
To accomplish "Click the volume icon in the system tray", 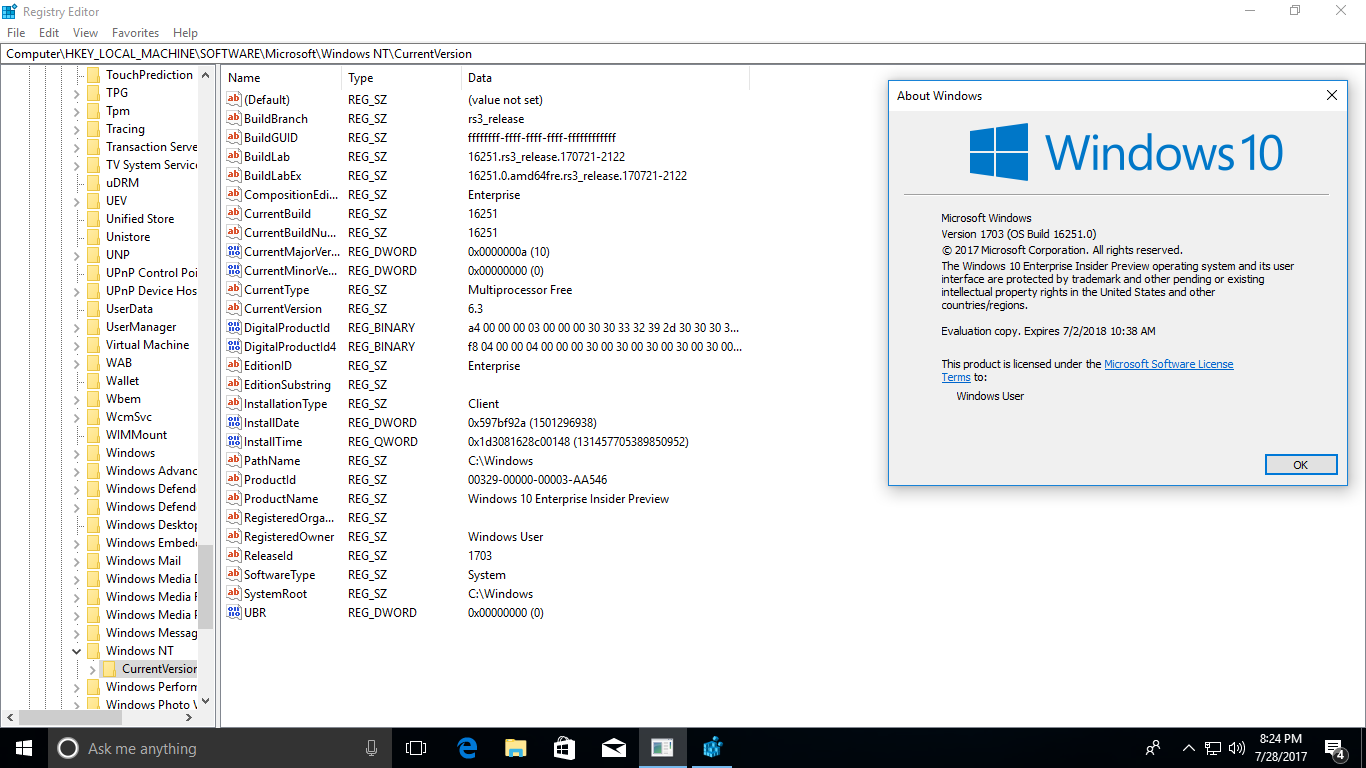I will [x=1237, y=748].
